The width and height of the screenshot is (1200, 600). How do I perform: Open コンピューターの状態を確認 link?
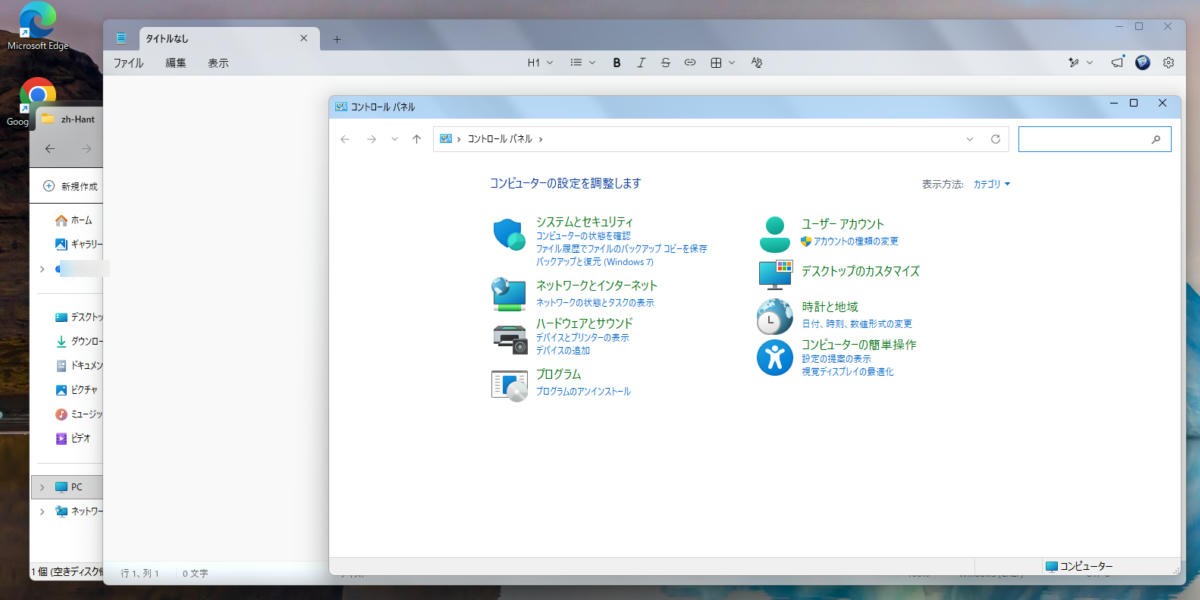point(583,235)
